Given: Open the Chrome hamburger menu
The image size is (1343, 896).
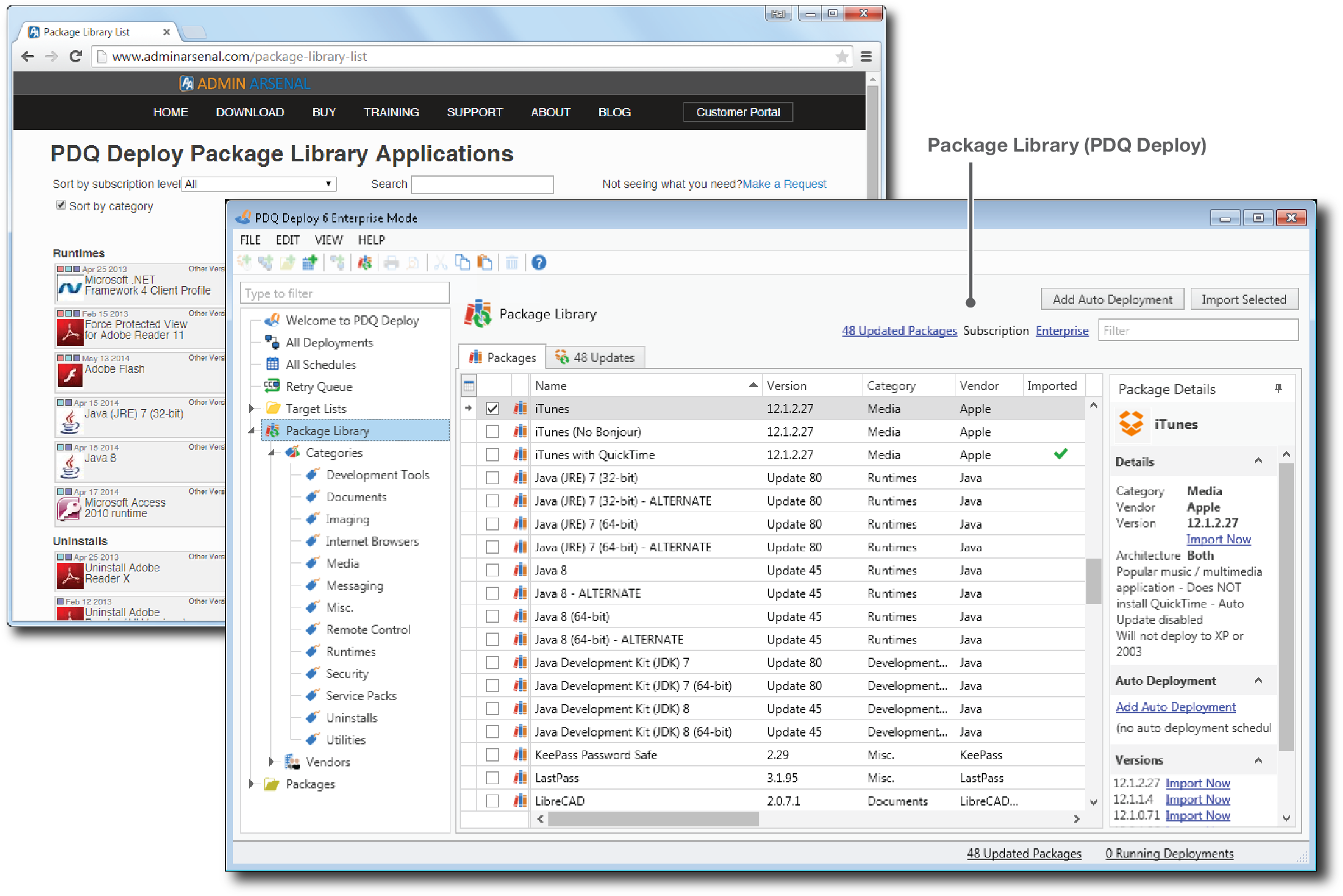Looking at the screenshot, I should (x=866, y=57).
